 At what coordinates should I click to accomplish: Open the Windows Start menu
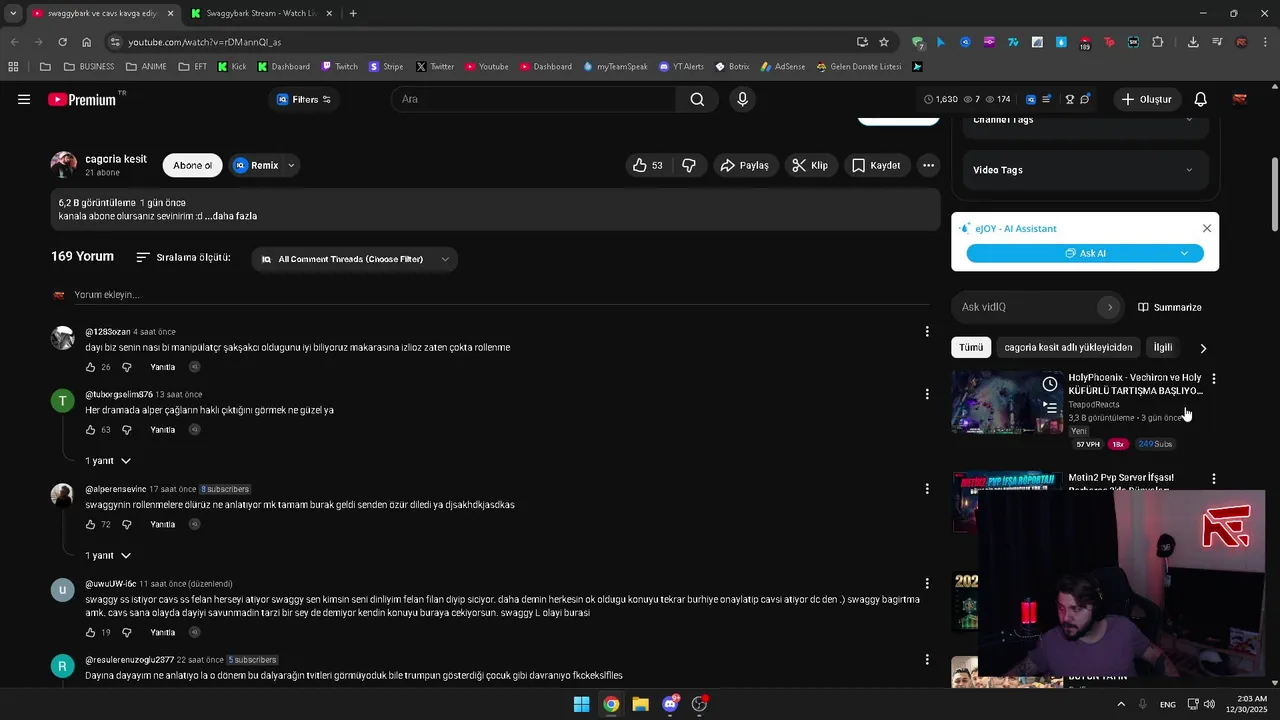(581, 704)
